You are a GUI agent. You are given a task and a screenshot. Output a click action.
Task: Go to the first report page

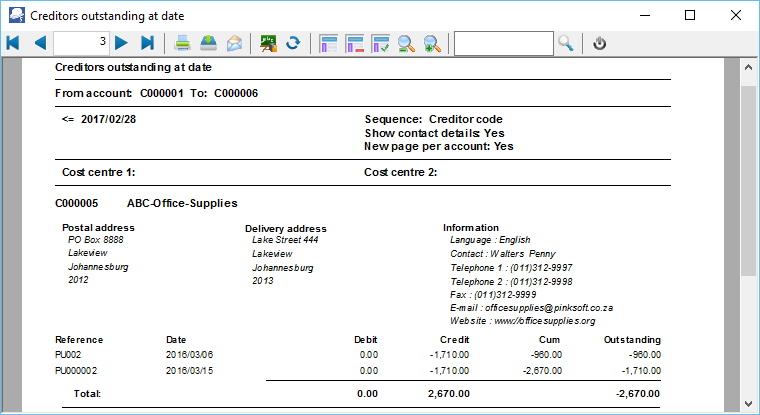13,43
